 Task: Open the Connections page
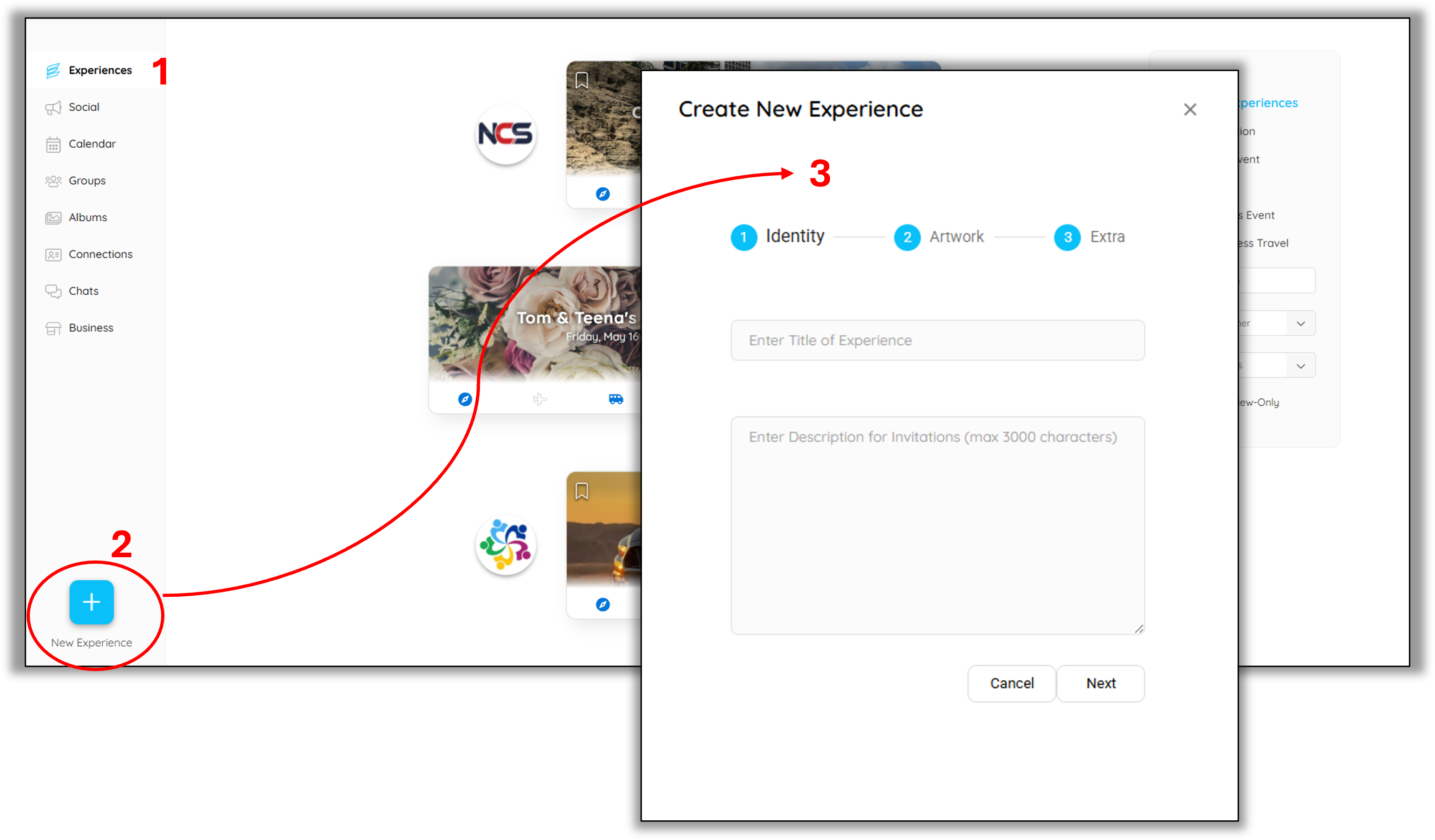tap(100, 254)
